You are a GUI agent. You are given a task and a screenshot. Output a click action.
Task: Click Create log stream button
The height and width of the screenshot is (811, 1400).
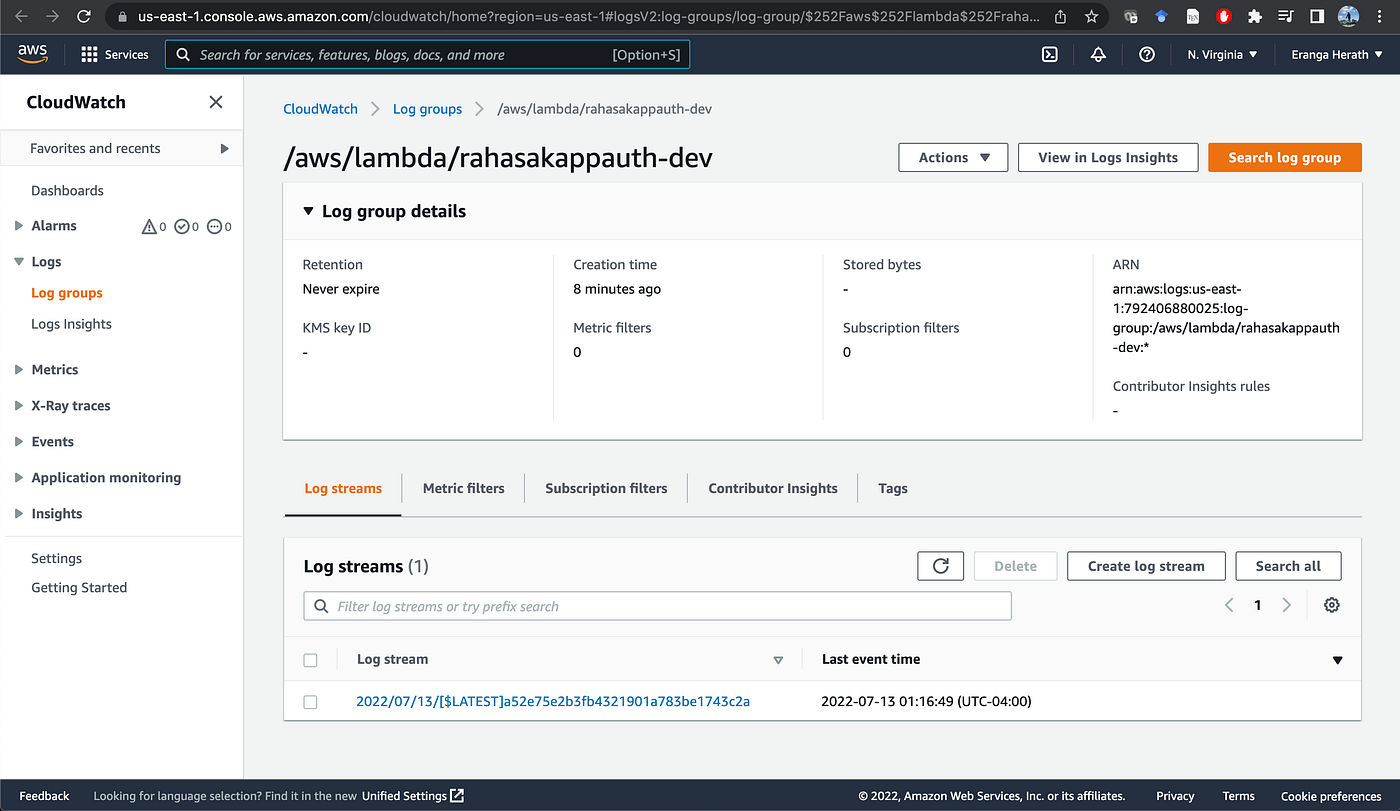click(x=1146, y=566)
